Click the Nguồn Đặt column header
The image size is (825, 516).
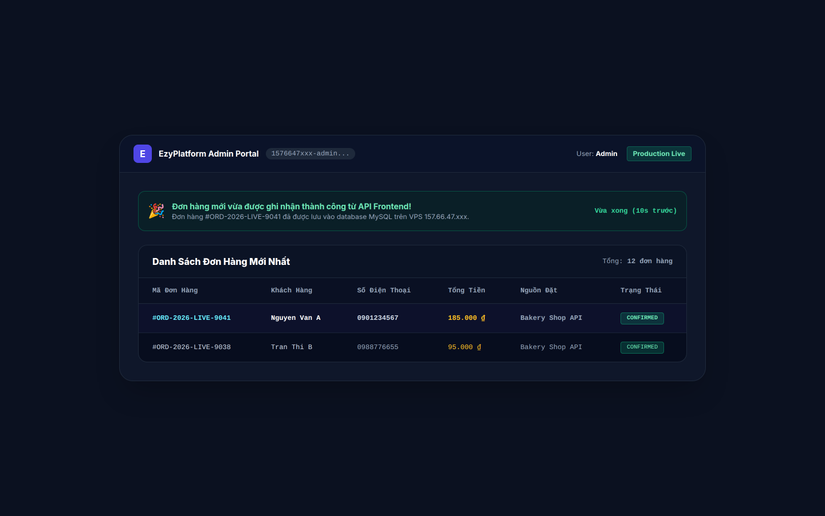[539, 290]
